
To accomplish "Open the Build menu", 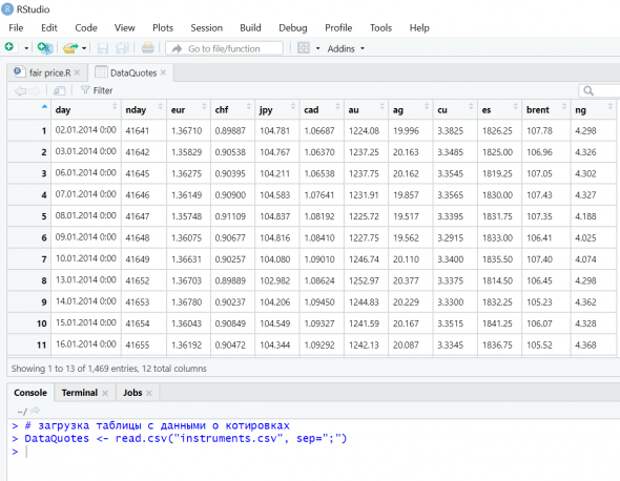I will pos(250,28).
